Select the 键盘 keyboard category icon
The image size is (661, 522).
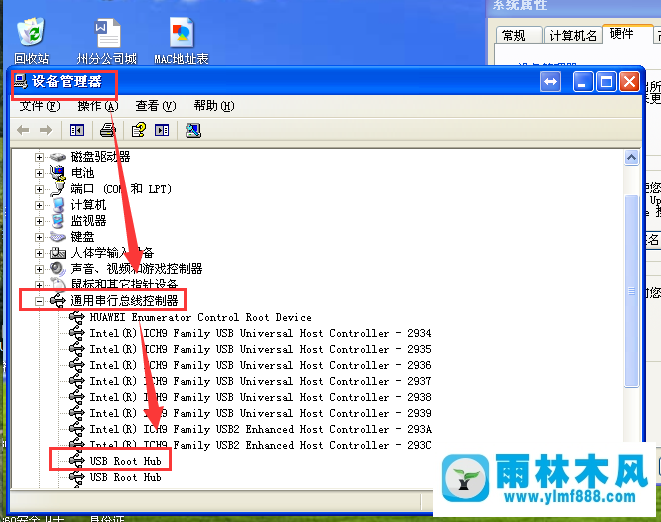tap(58, 237)
